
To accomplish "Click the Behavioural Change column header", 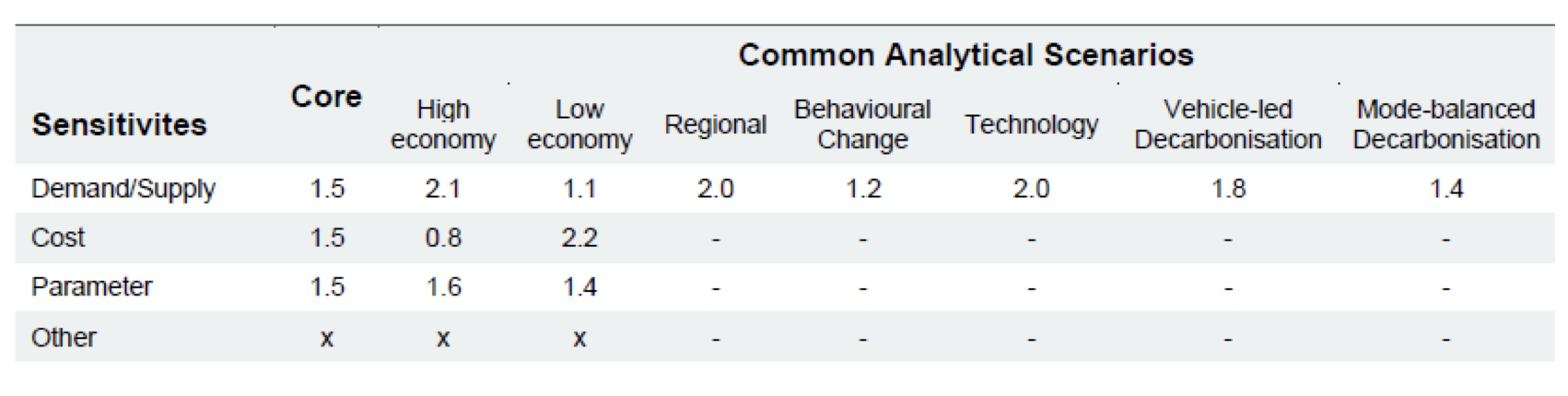I will coord(862,124).
